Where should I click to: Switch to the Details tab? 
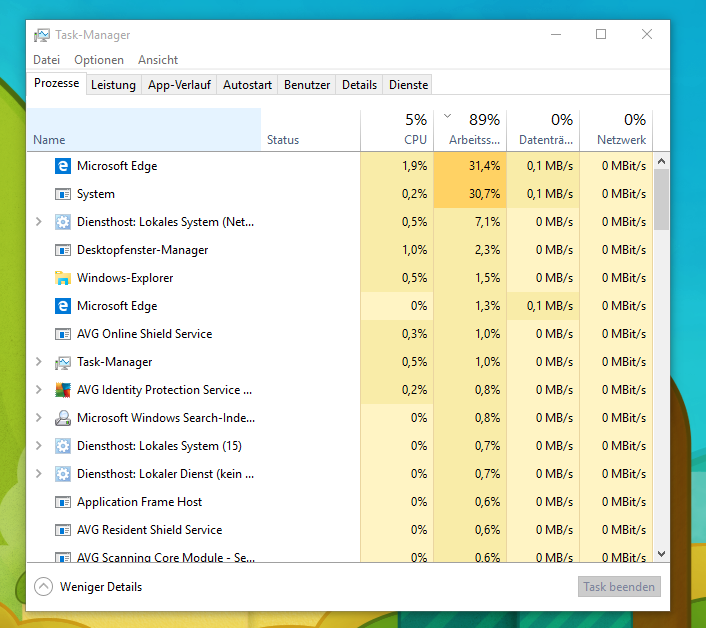click(x=359, y=85)
